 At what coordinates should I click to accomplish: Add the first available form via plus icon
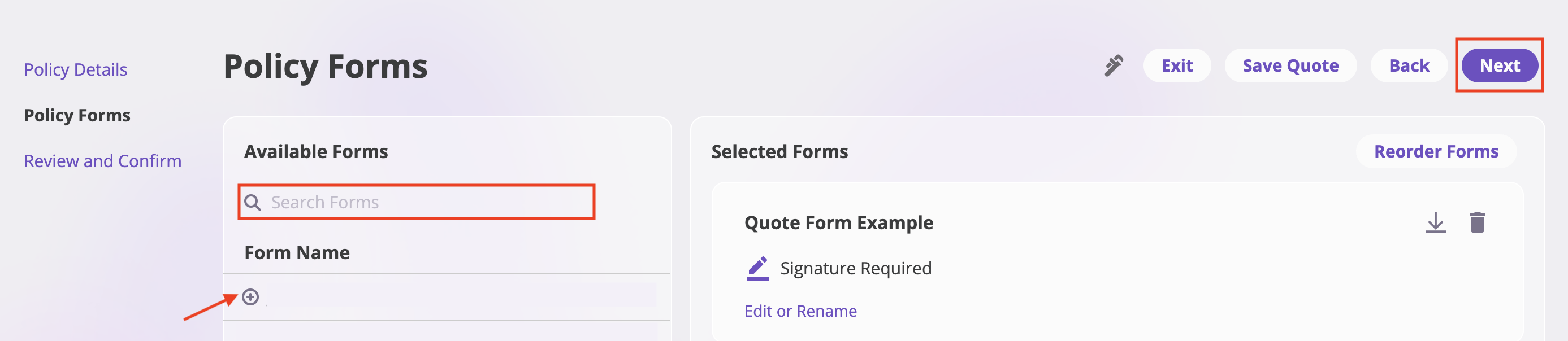coord(250,298)
